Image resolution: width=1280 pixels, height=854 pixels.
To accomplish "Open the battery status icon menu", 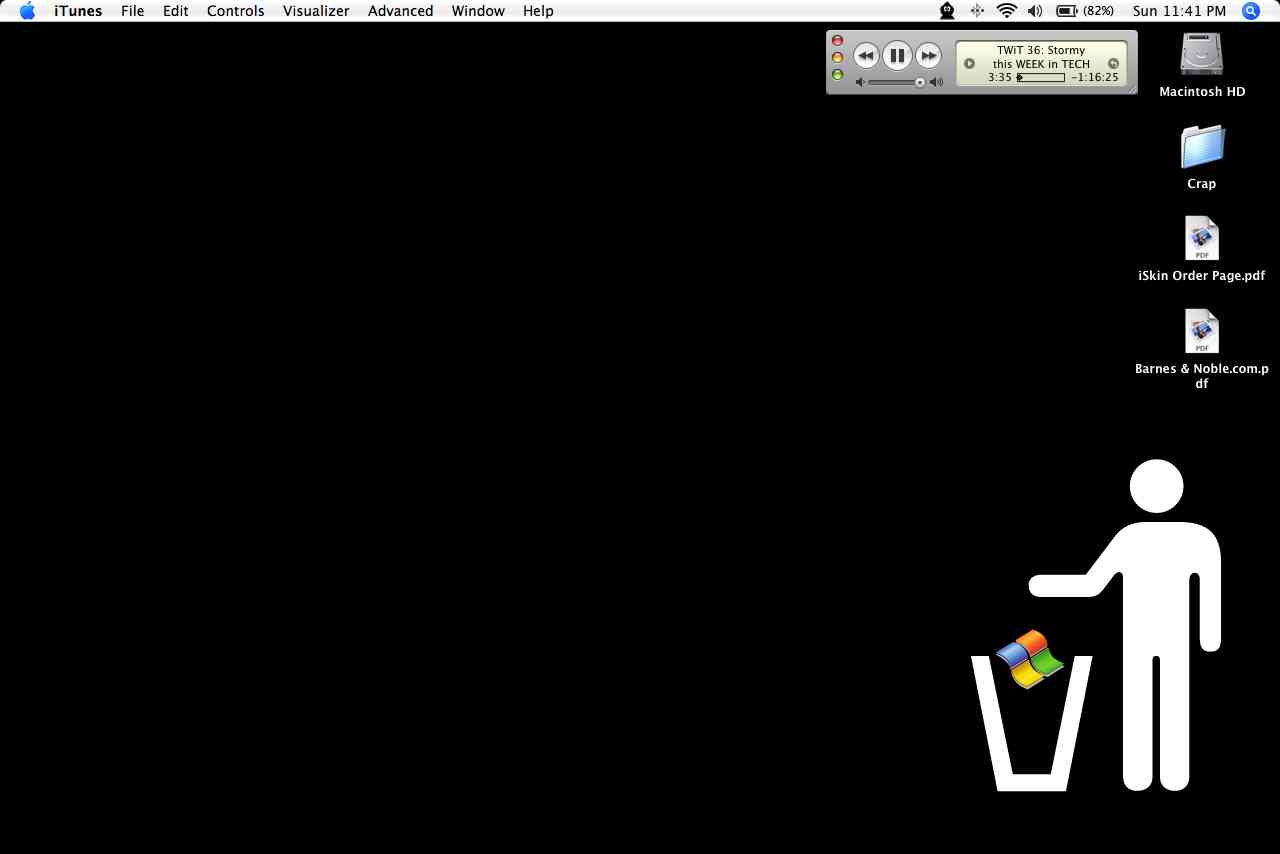I will click(1067, 11).
